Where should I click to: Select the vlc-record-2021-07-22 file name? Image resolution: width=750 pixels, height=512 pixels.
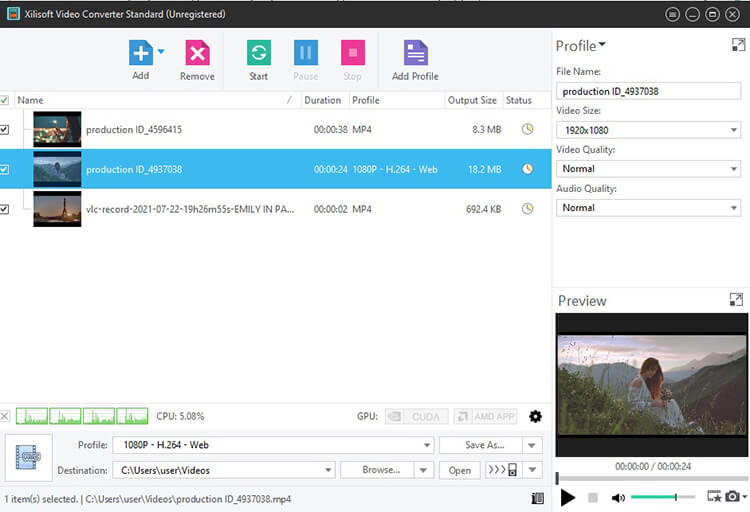coord(190,209)
